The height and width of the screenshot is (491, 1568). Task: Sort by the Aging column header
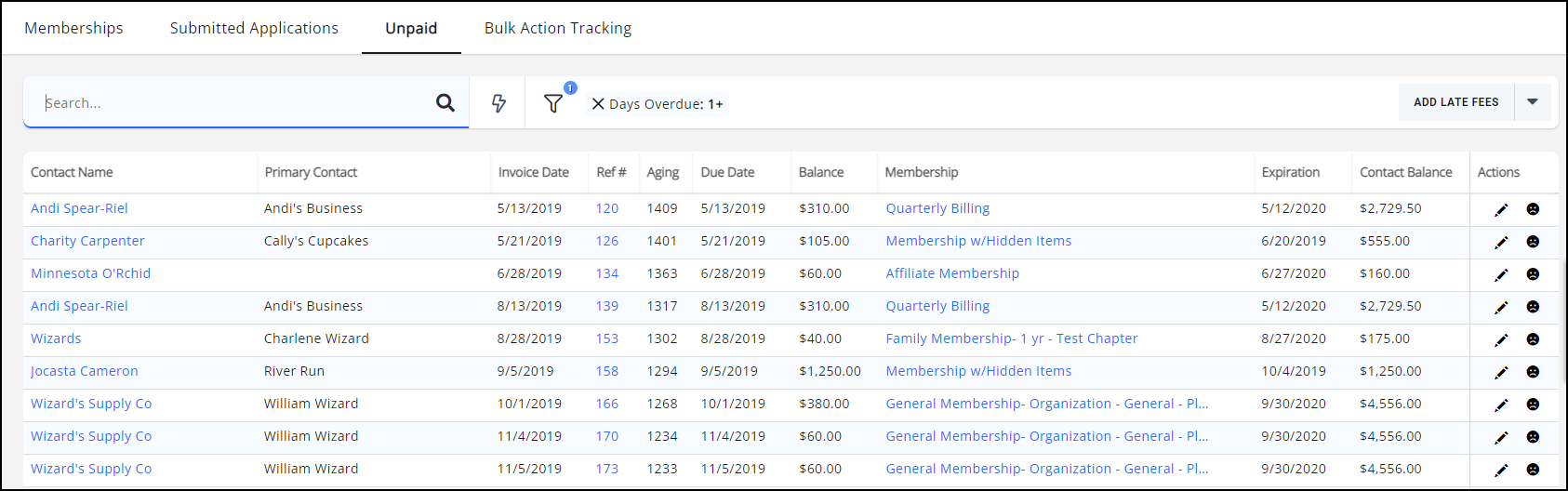pyautogui.click(x=663, y=172)
